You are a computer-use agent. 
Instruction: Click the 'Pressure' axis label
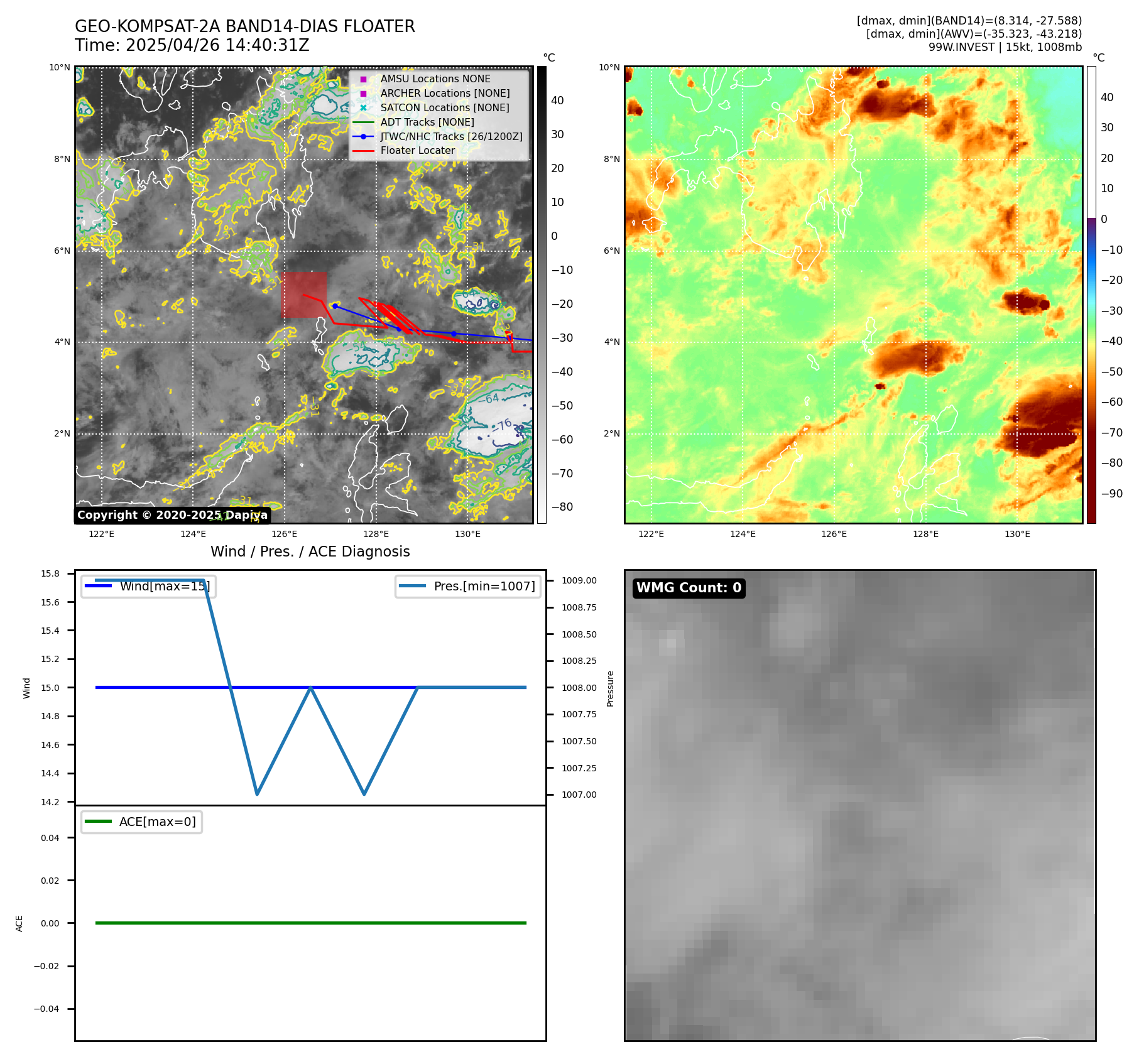pyautogui.click(x=610, y=688)
